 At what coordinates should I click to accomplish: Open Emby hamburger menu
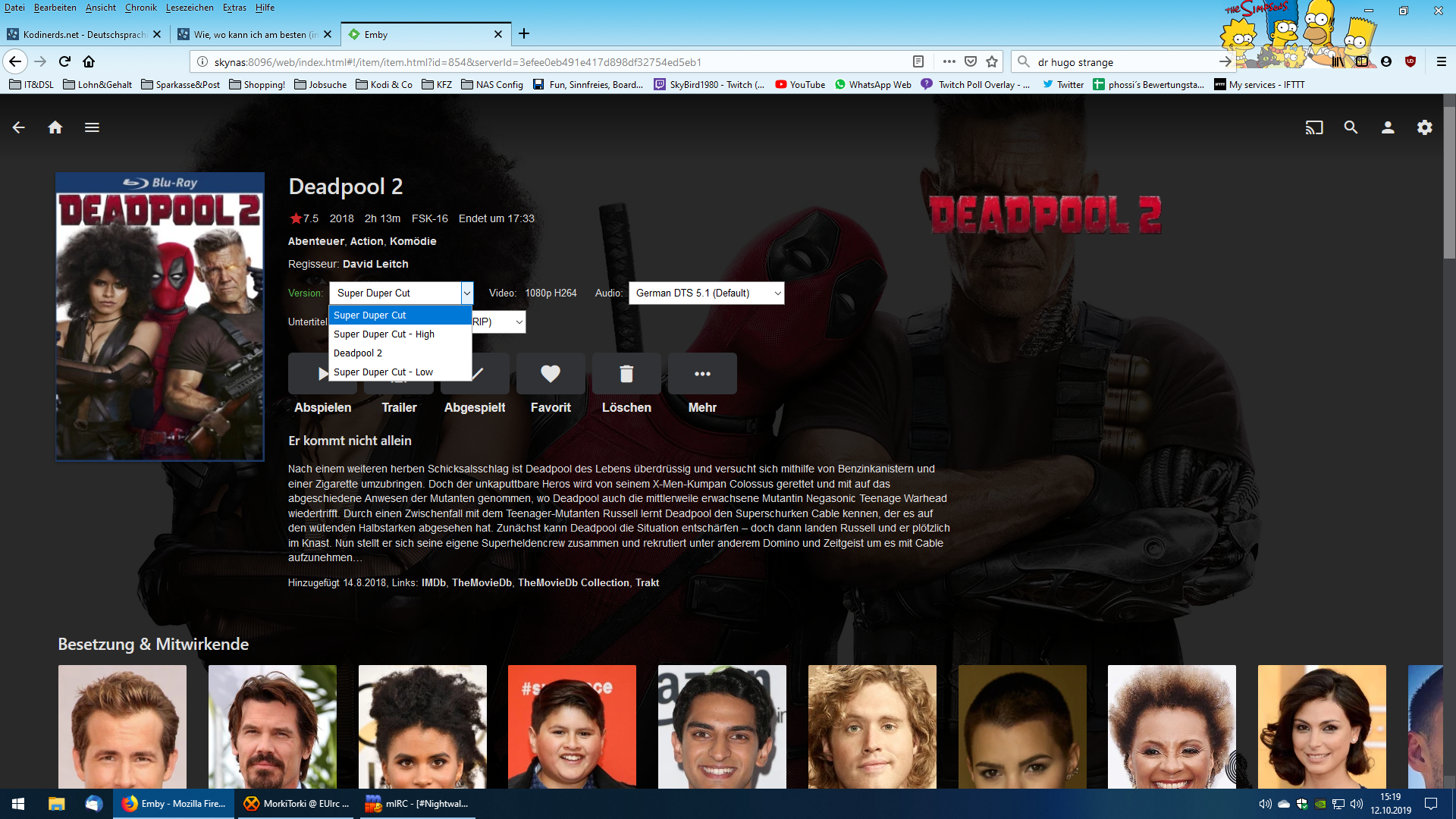(92, 127)
